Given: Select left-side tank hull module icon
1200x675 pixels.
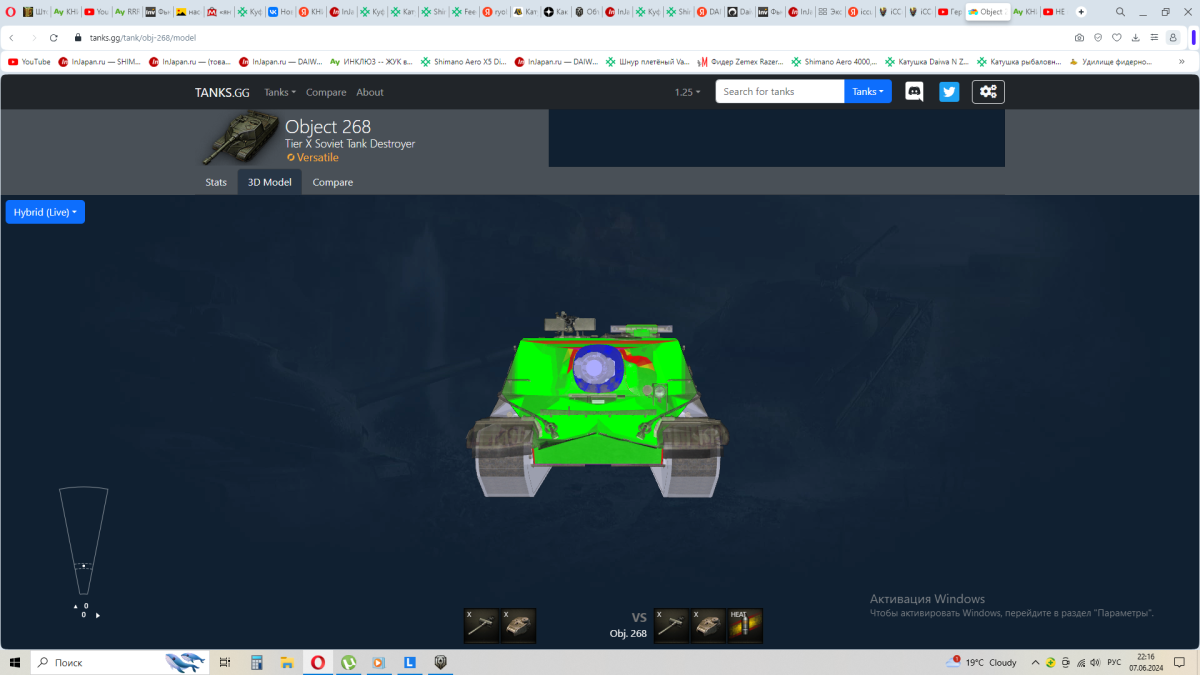Looking at the screenshot, I should tap(519, 625).
